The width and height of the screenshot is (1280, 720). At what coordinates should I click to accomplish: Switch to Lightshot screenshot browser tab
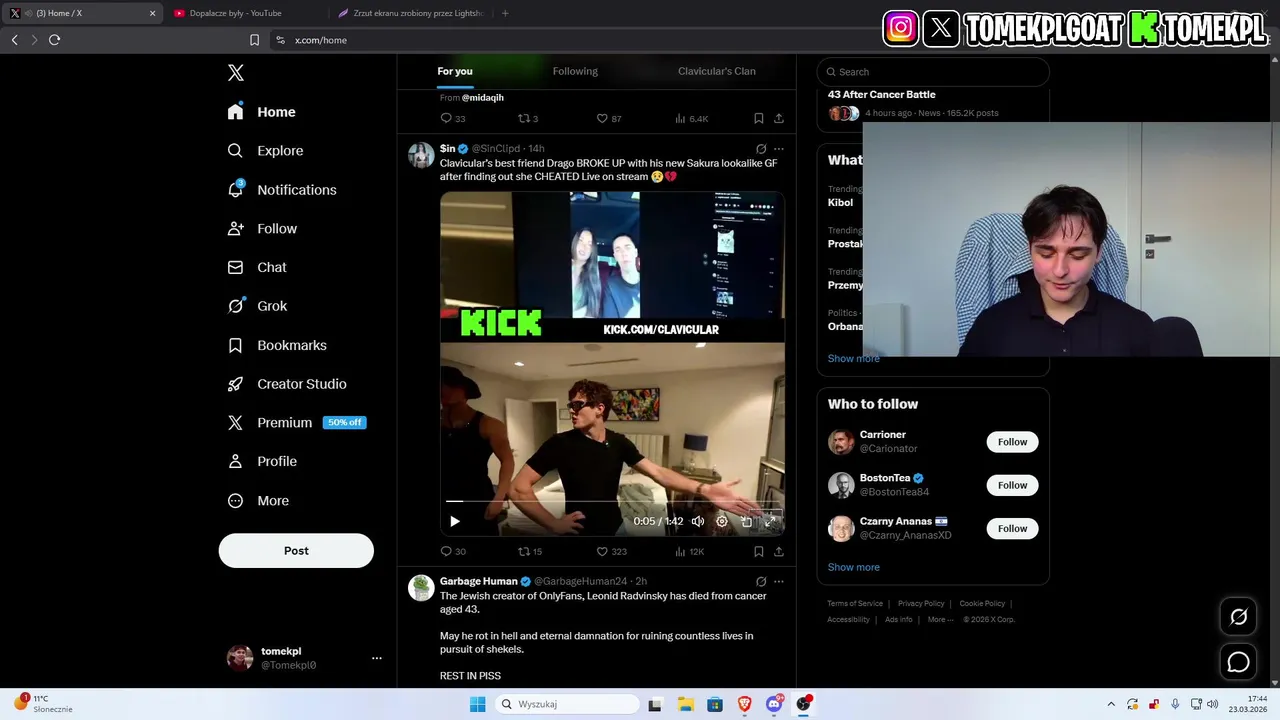[x=410, y=13]
